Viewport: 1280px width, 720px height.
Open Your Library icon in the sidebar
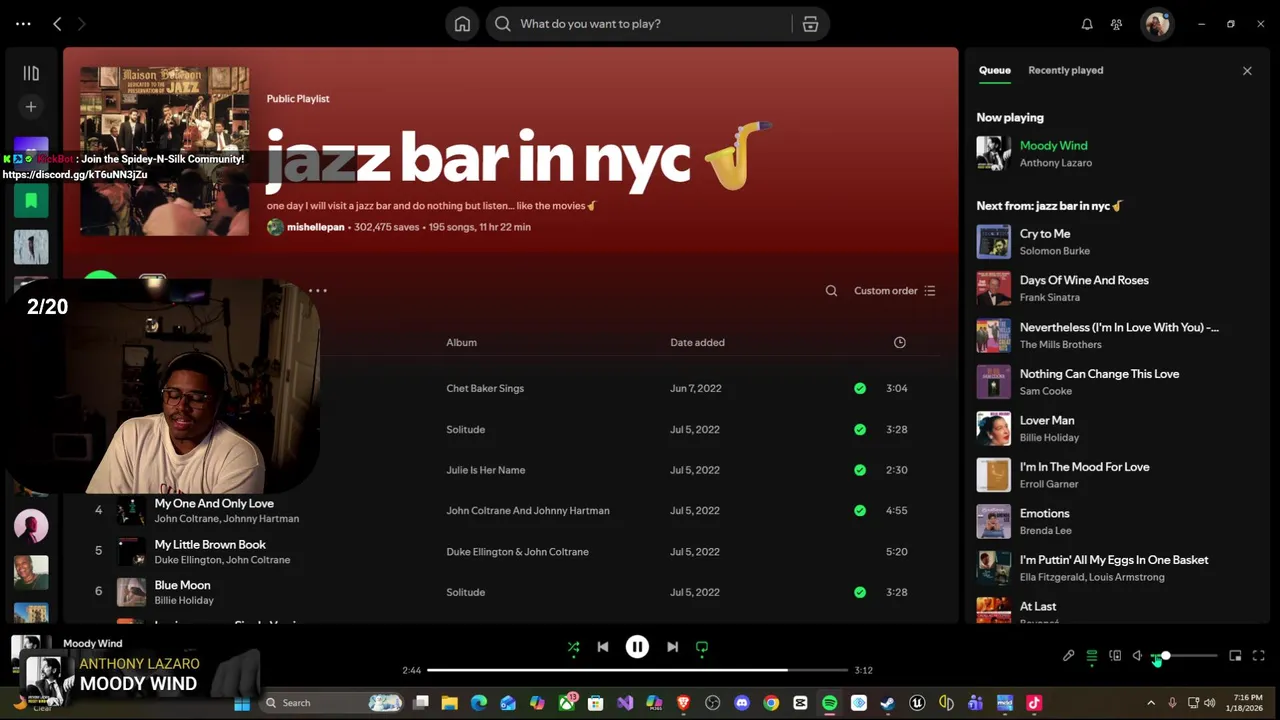[x=31, y=73]
